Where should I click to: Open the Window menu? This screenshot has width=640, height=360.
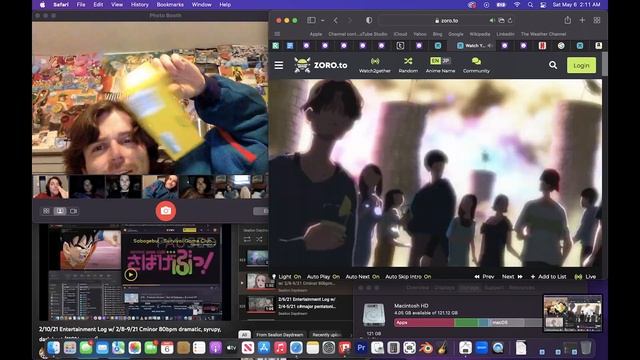(x=202, y=5)
